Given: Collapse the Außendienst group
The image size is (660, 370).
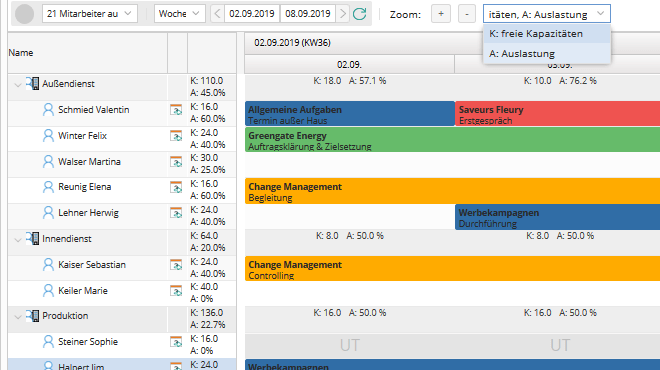Looking at the screenshot, I should pyautogui.click(x=18, y=85).
